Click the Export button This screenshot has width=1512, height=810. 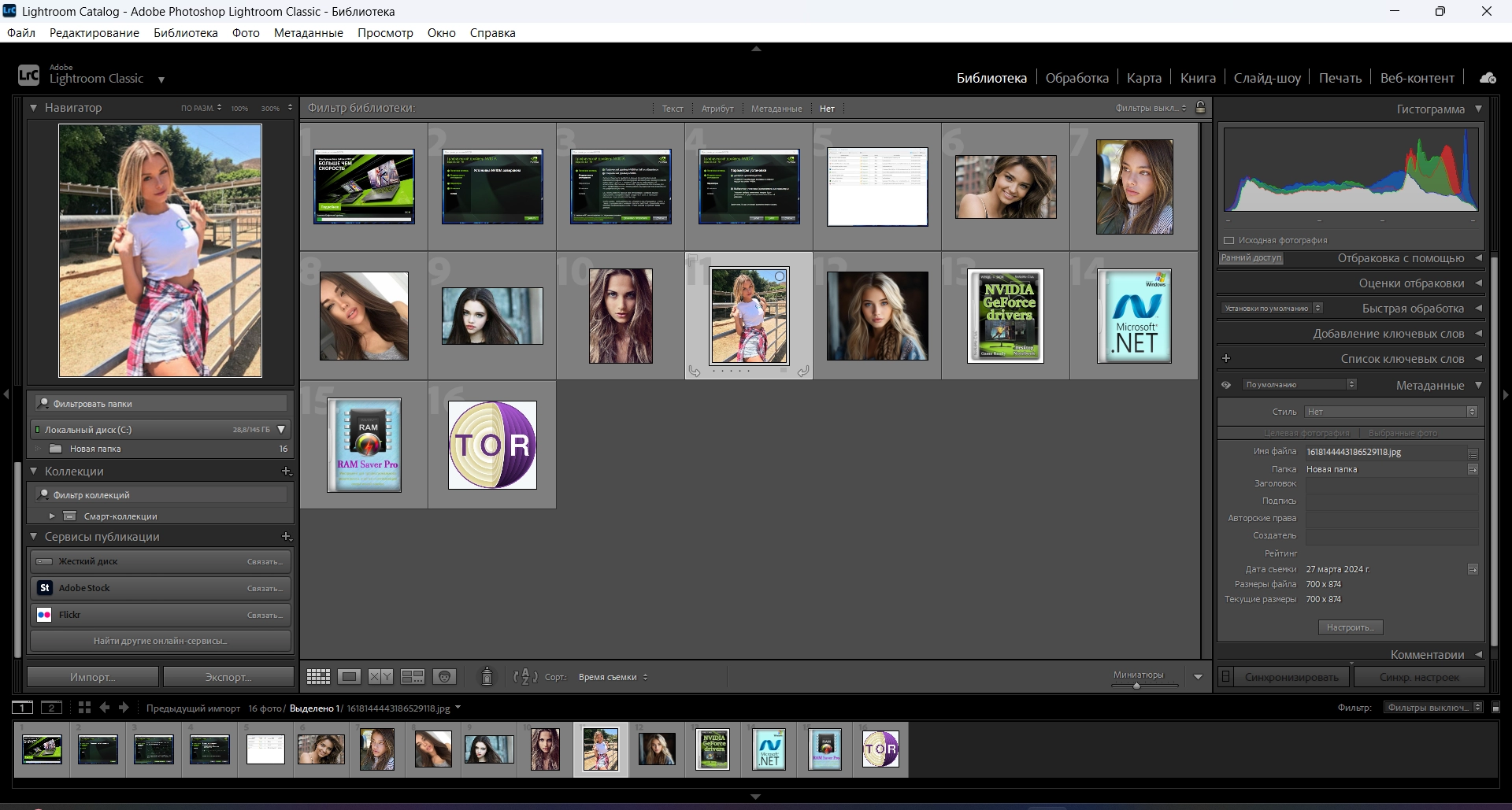228,677
